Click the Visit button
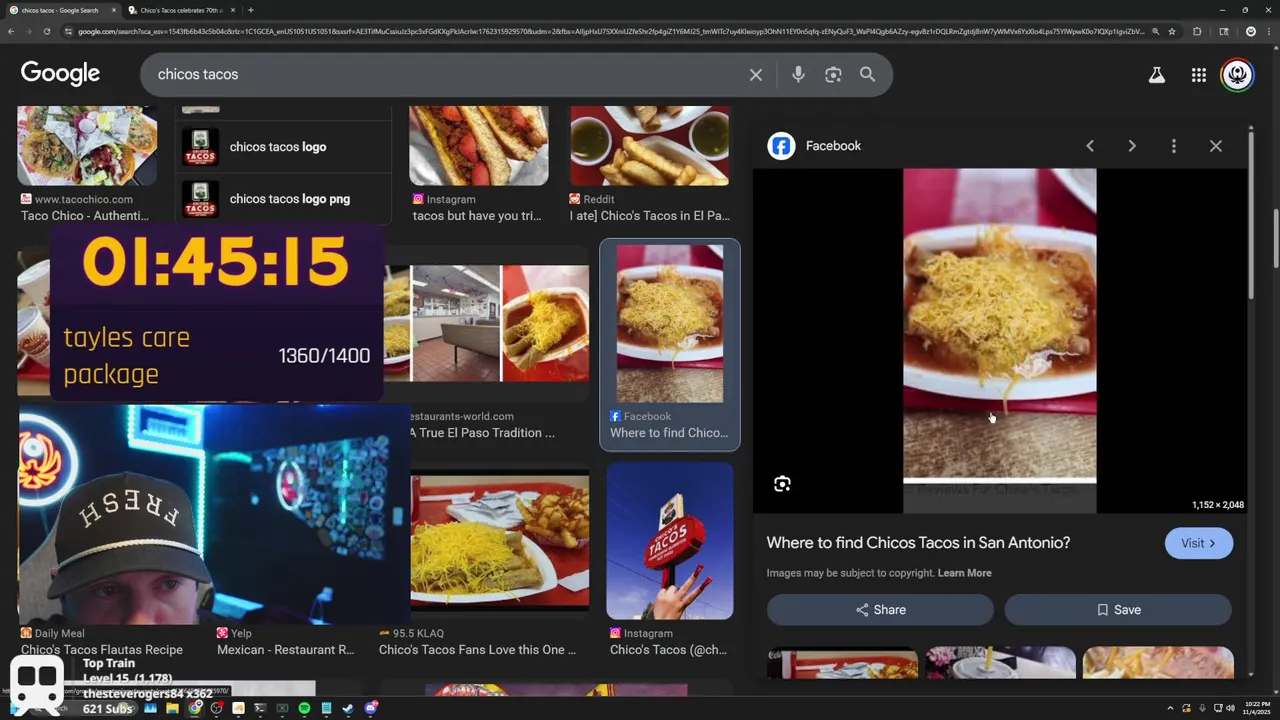The width and height of the screenshot is (1280, 720). click(1199, 543)
